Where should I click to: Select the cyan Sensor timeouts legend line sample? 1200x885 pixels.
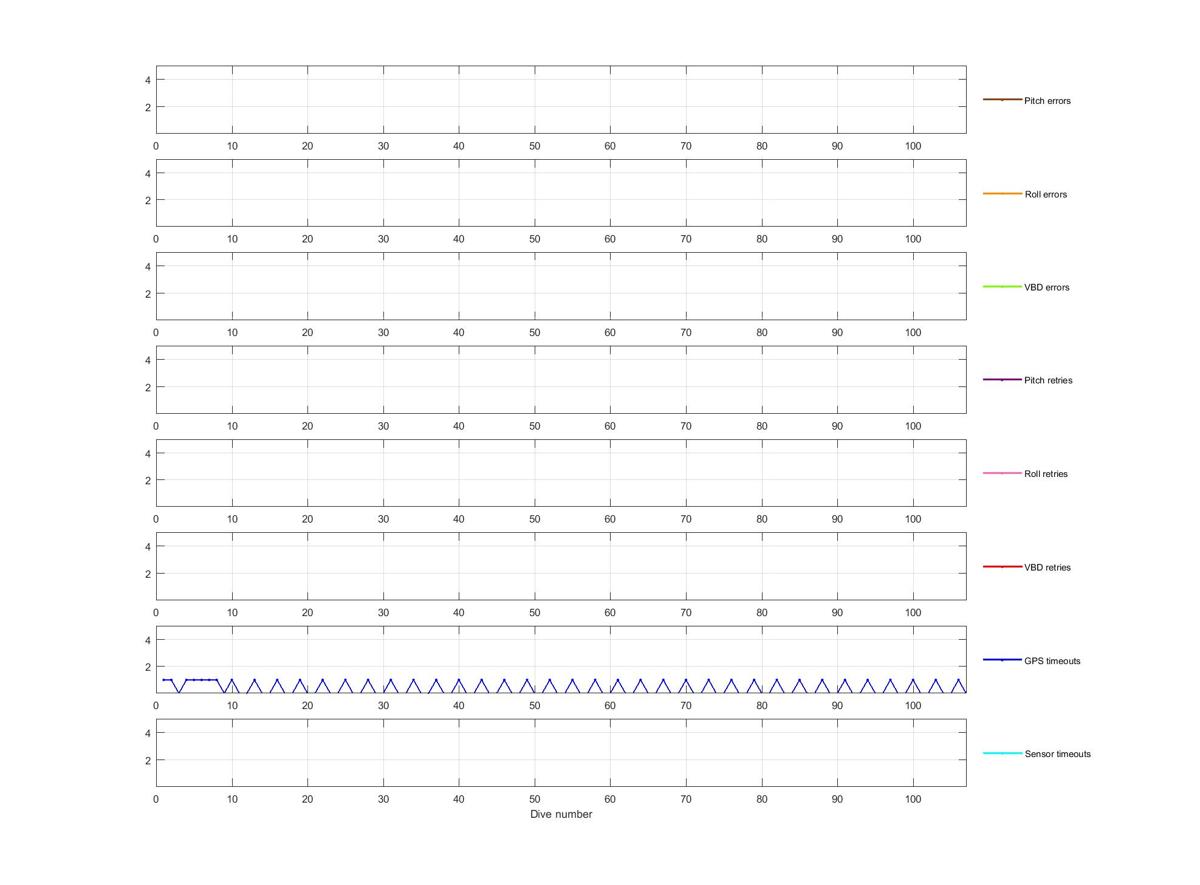(x=1002, y=753)
